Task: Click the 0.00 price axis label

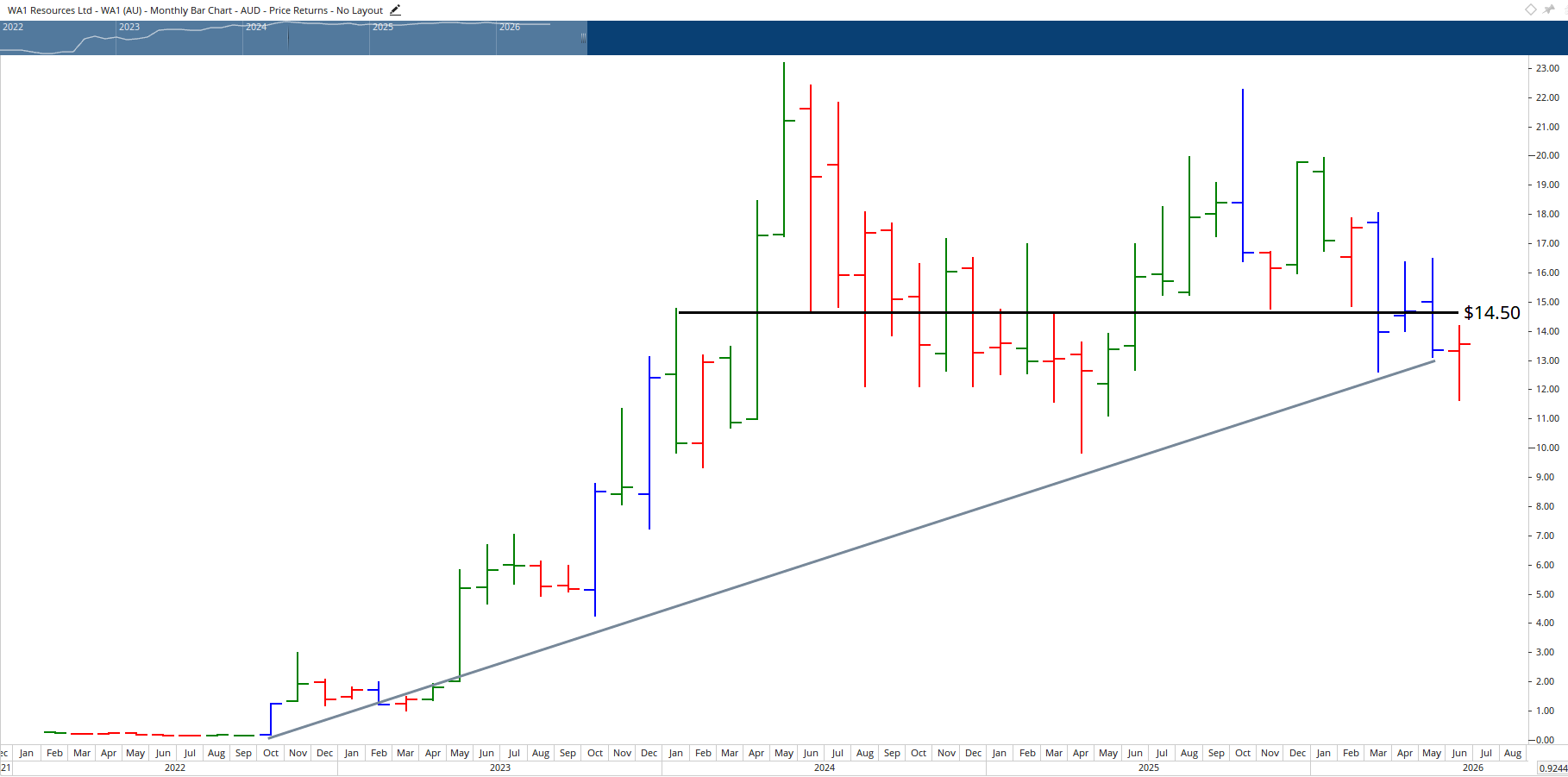Action: [x=1545, y=740]
